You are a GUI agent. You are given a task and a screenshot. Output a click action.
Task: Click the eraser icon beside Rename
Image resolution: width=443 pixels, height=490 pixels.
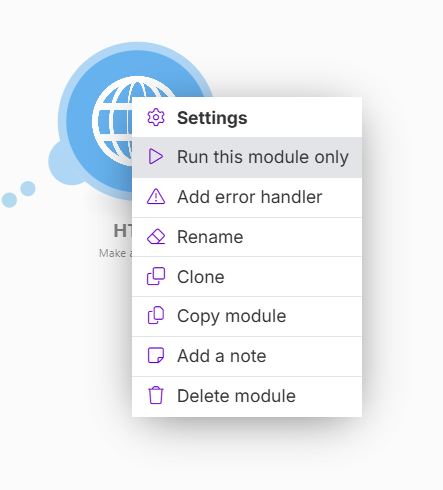(156, 237)
